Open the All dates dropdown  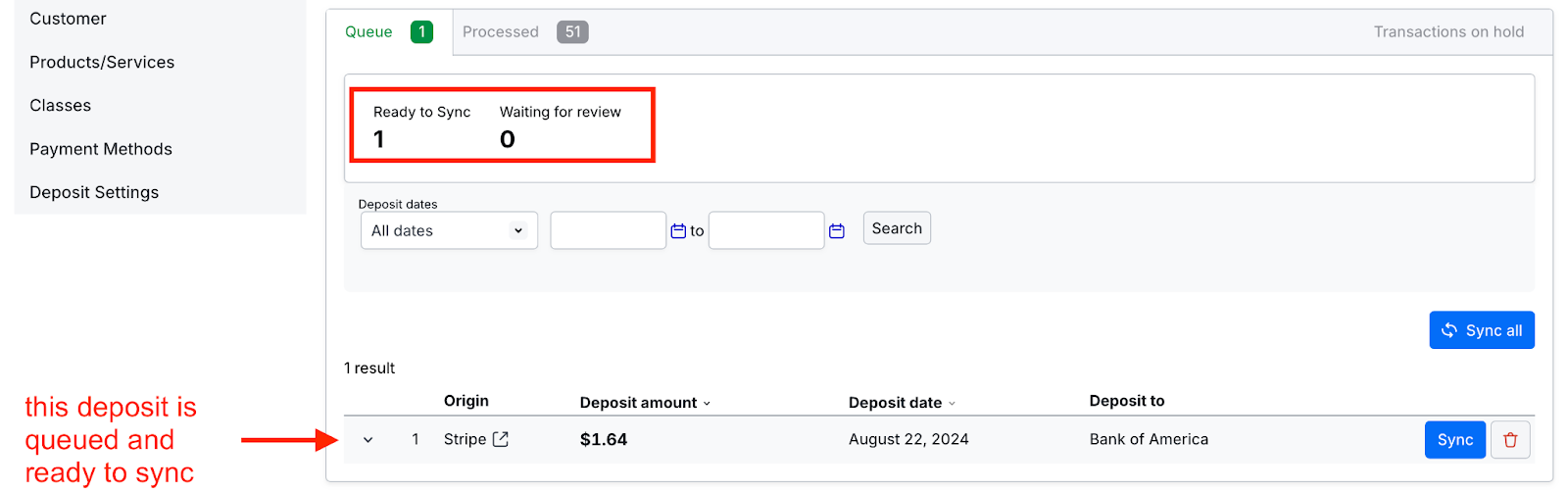pyautogui.click(x=449, y=230)
